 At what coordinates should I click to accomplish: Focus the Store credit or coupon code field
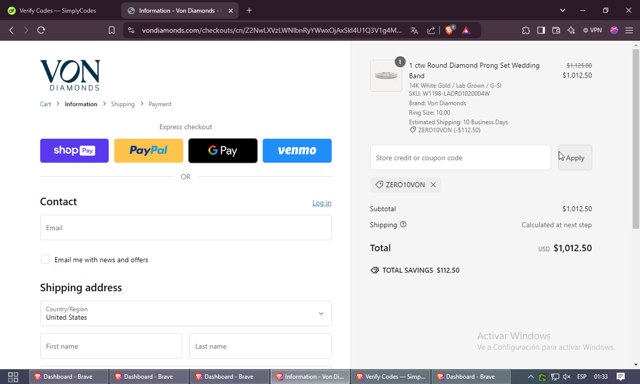pyautogui.click(x=460, y=158)
